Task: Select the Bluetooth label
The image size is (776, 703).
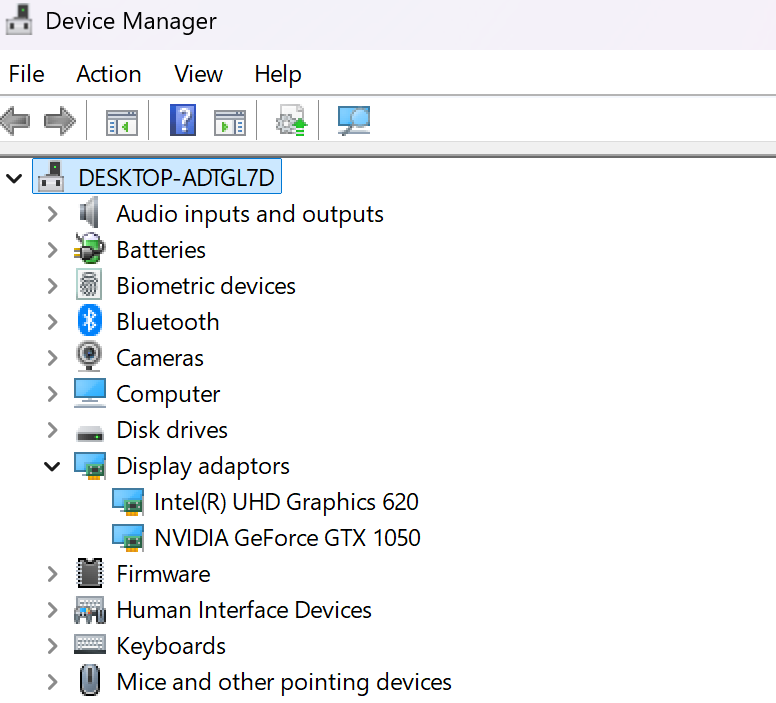Action: pyautogui.click(x=168, y=322)
